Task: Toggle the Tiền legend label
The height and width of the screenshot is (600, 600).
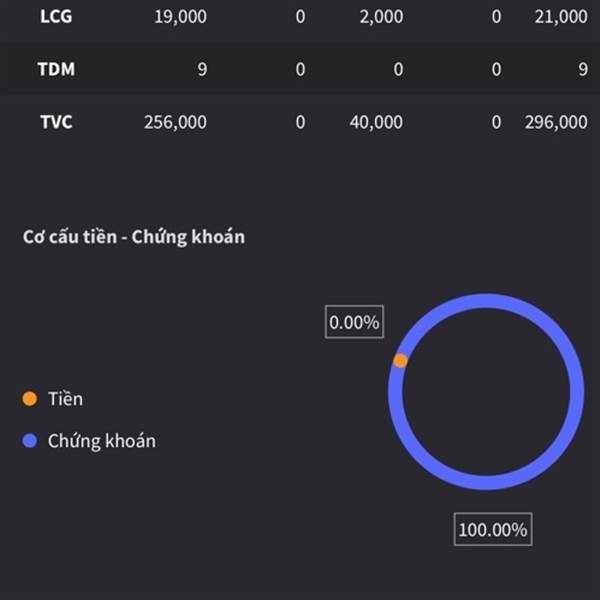Action: point(65,398)
